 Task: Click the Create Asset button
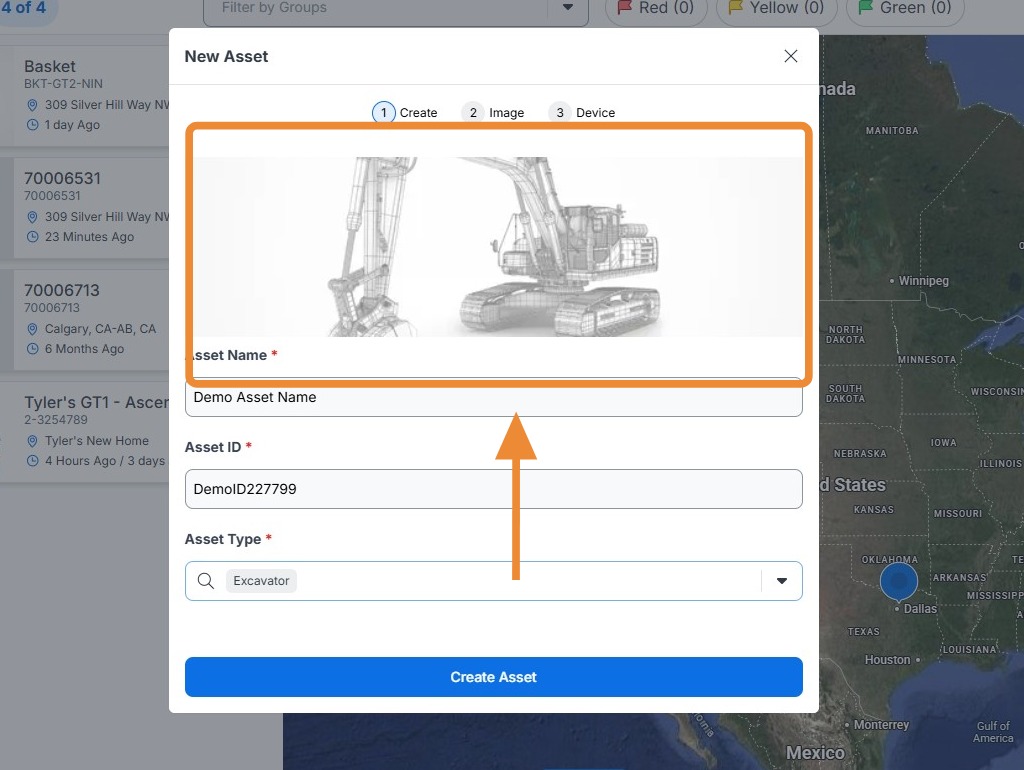tap(493, 677)
